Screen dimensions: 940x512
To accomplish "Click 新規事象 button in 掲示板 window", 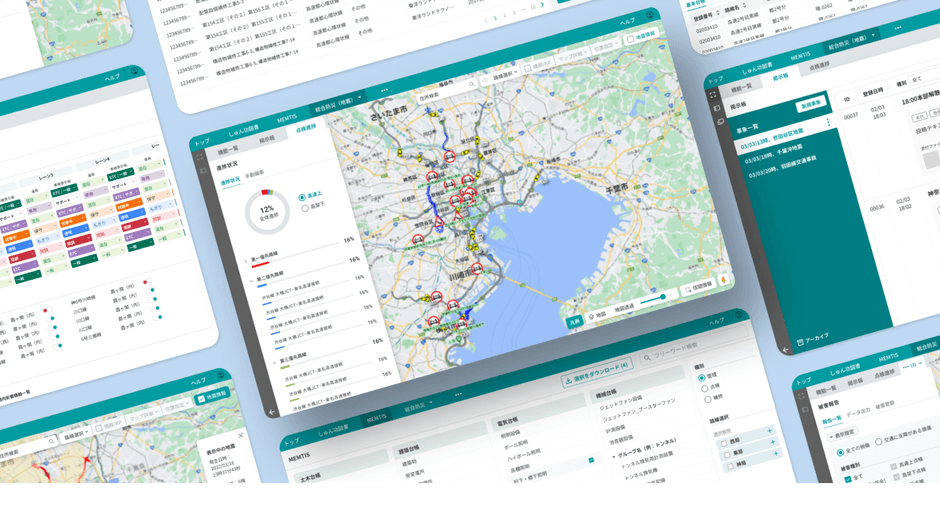I will tap(811, 105).
